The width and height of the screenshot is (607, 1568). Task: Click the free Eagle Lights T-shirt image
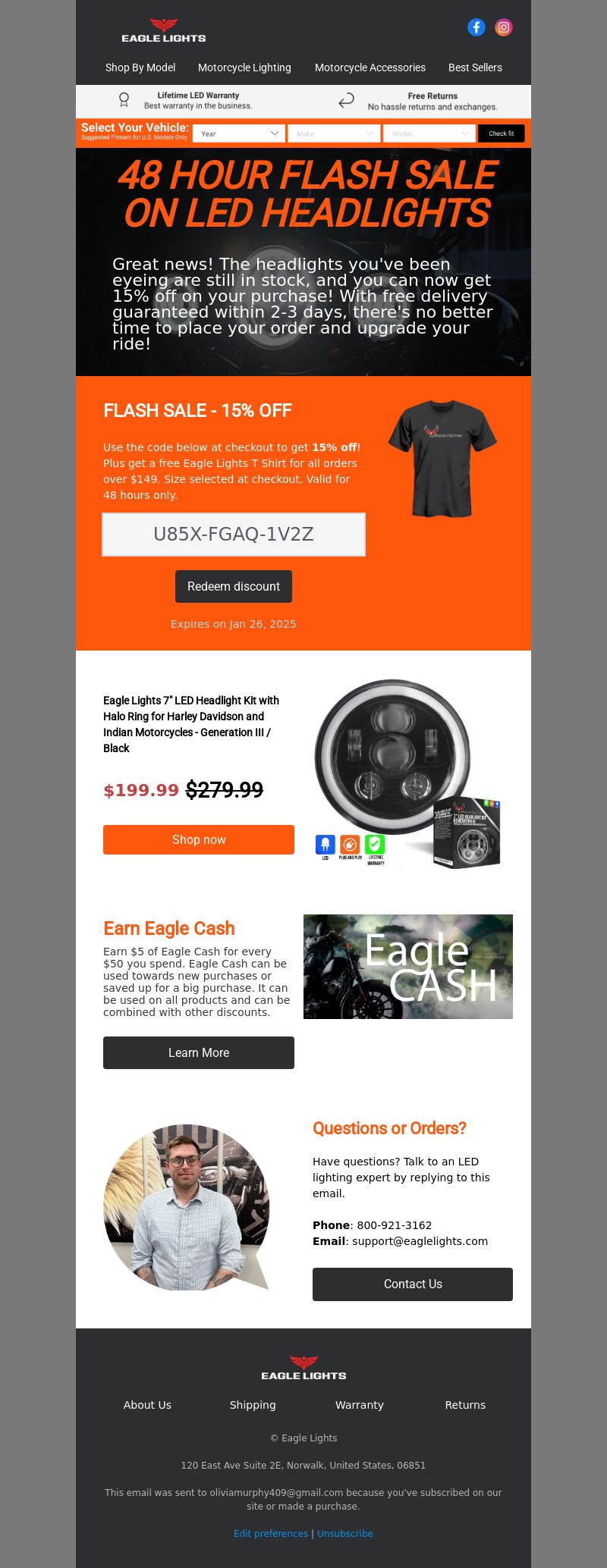pos(442,459)
